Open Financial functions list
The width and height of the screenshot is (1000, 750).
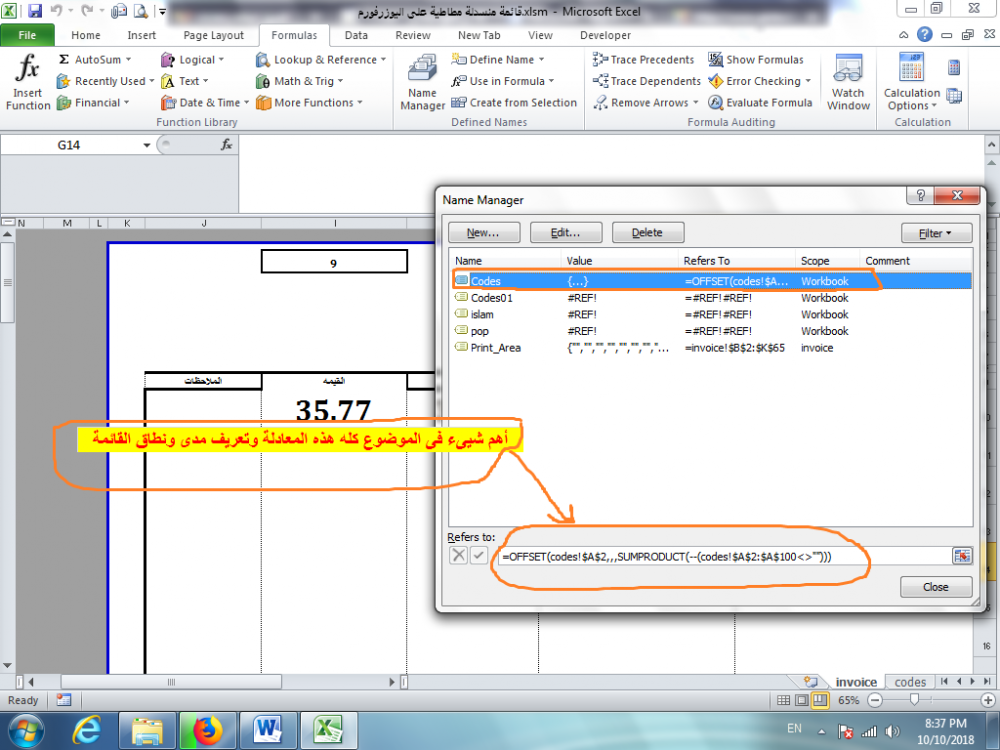pos(93,103)
